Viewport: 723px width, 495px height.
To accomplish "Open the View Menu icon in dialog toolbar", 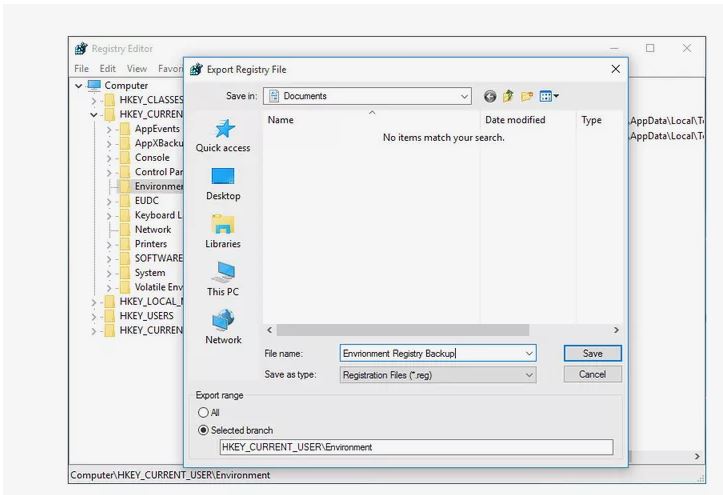I will [549, 96].
